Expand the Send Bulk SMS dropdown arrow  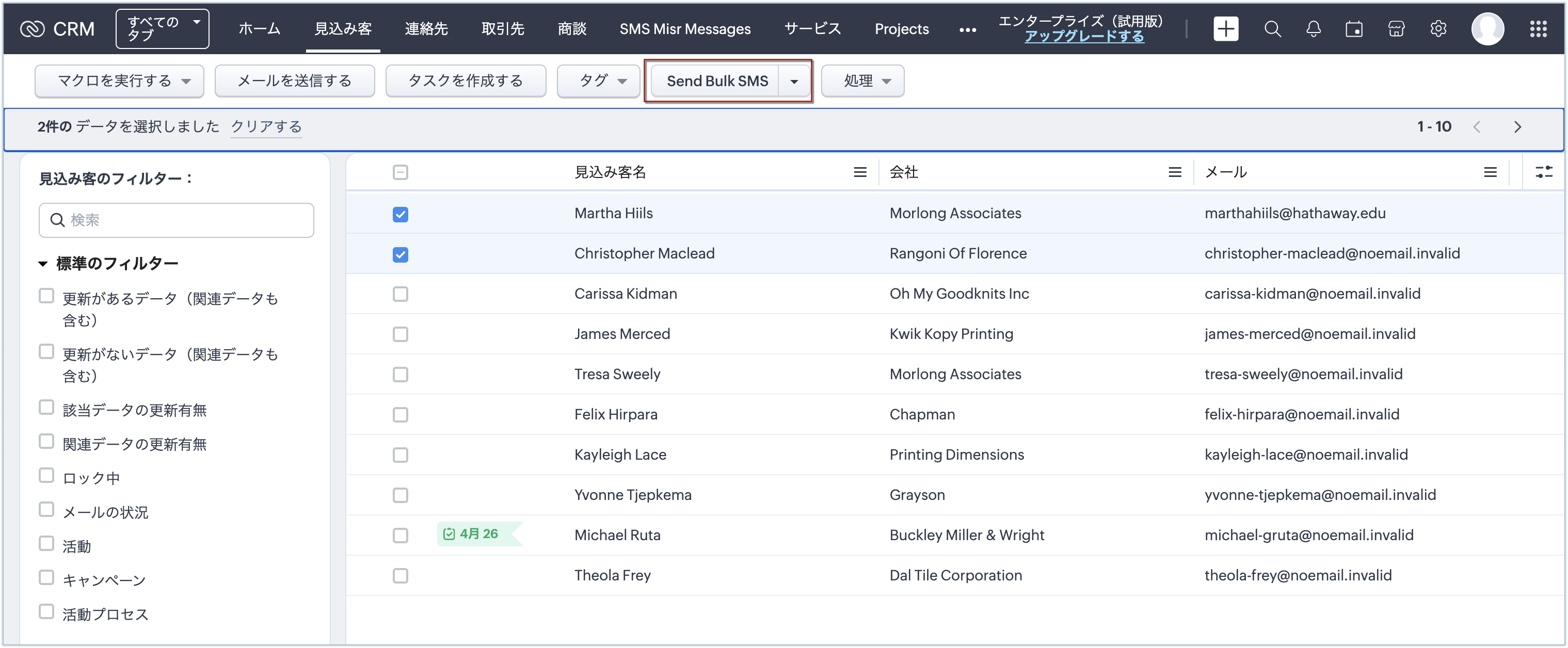pos(794,82)
